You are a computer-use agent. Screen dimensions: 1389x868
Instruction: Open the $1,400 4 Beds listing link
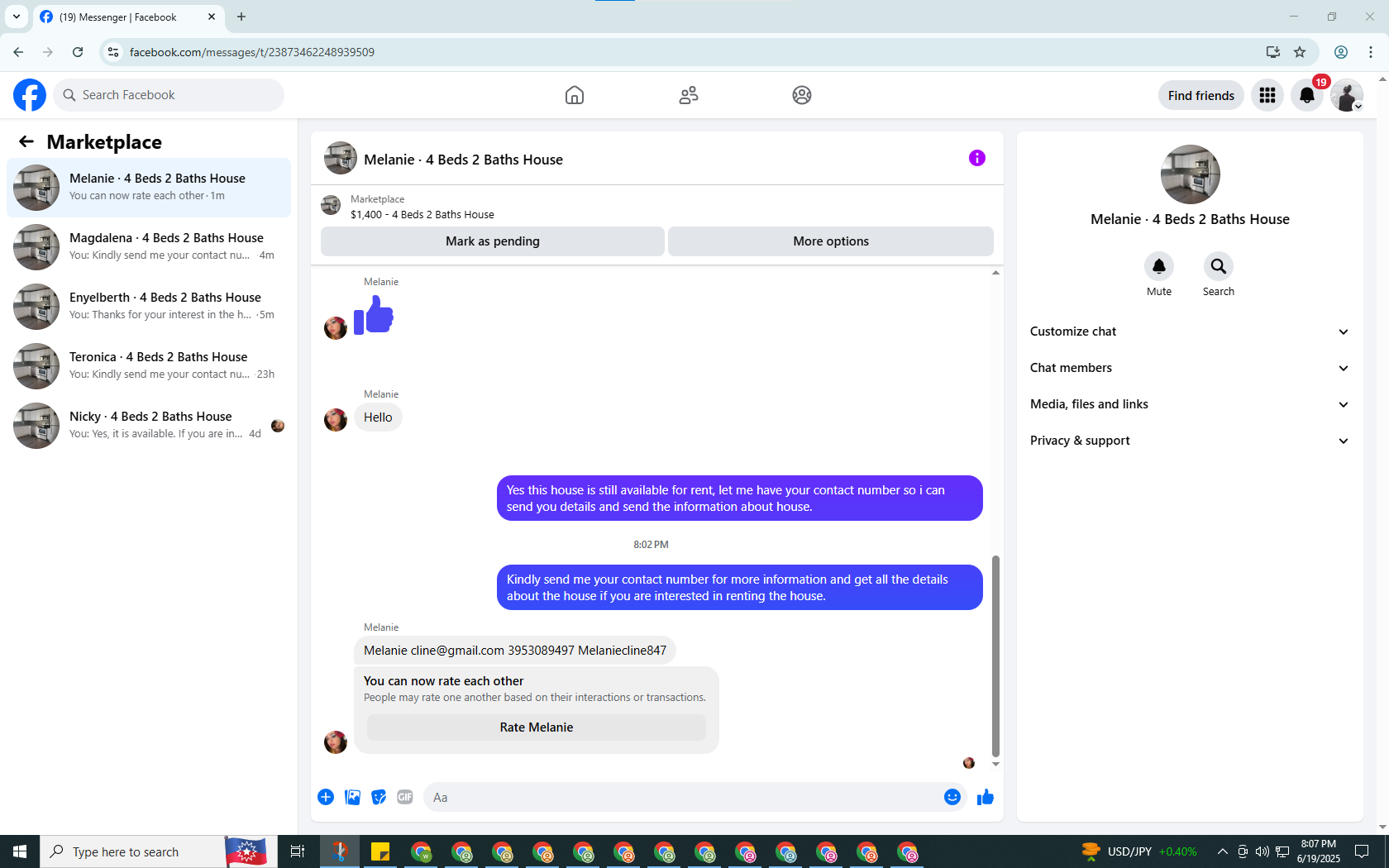(x=422, y=215)
